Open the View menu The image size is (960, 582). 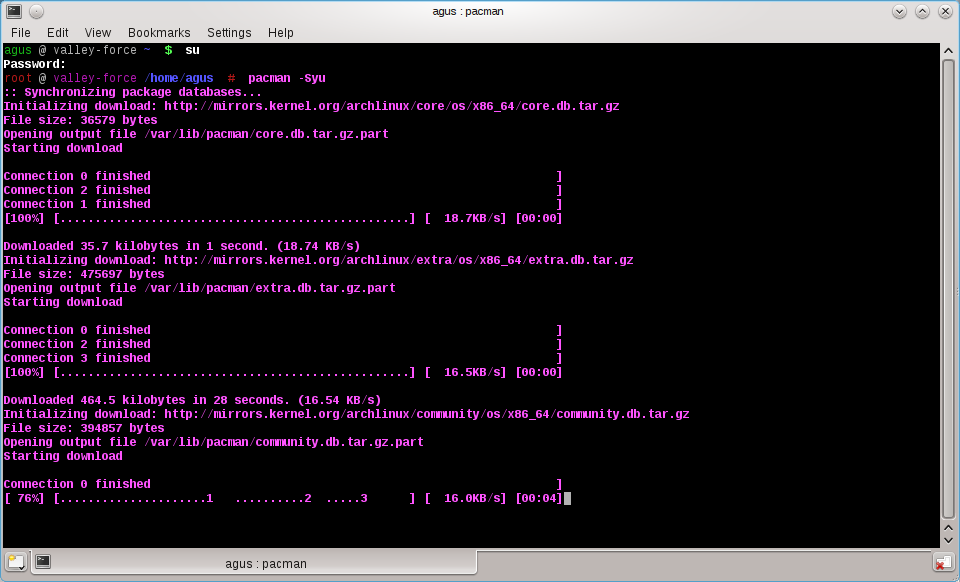click(x=97, y=32)
